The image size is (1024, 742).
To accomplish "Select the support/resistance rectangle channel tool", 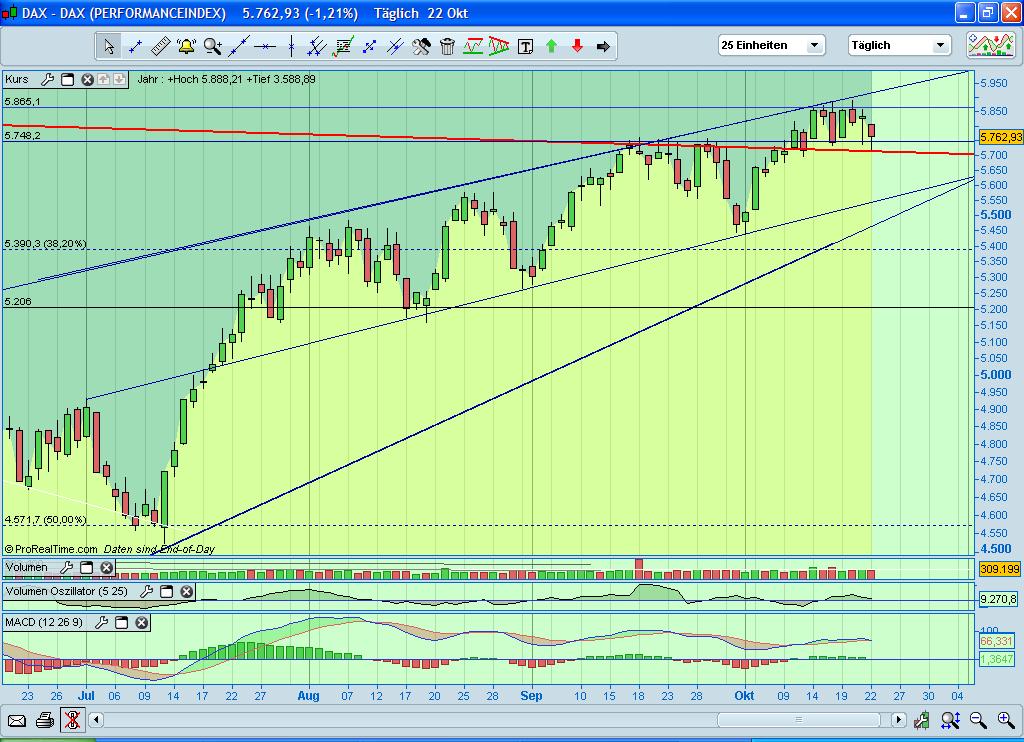I will coord(473,46).
